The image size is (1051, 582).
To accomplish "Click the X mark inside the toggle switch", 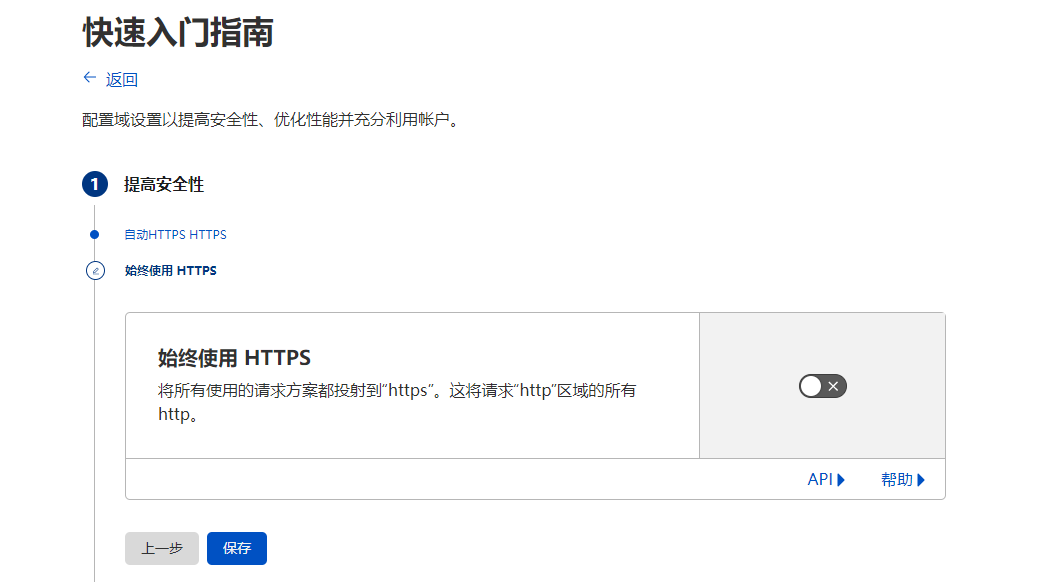I will (833, 385).
